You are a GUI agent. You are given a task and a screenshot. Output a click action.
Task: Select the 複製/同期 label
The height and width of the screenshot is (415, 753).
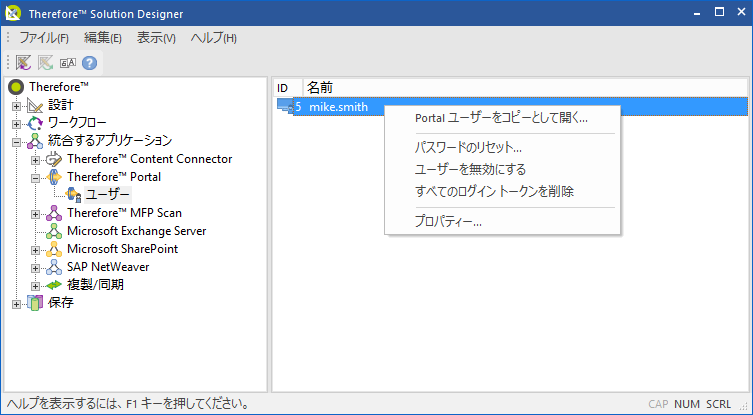95,285
